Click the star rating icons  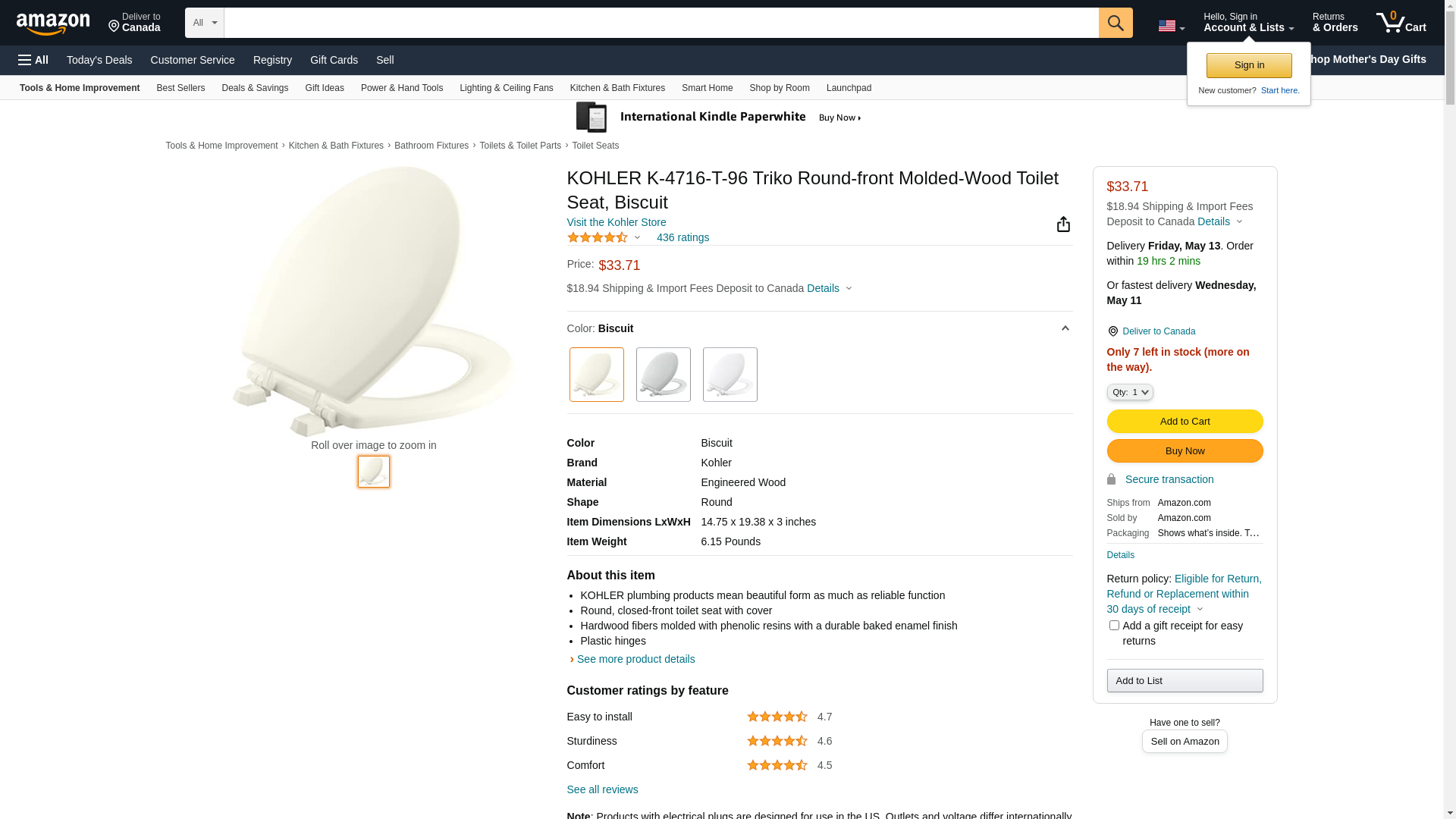pos(598,237)
